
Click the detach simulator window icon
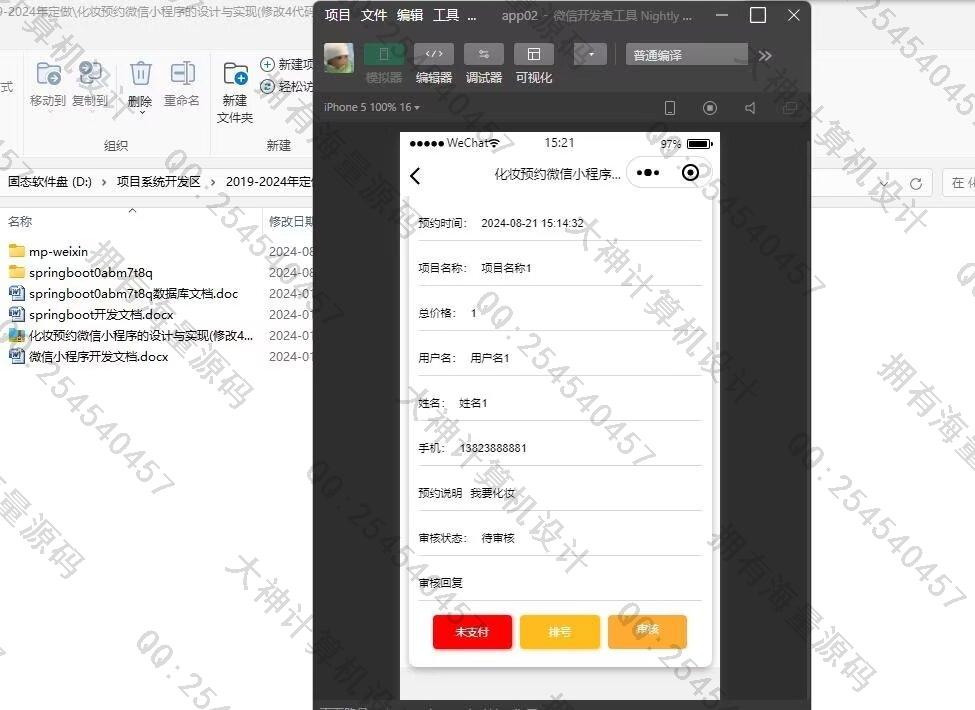[790, 108]
